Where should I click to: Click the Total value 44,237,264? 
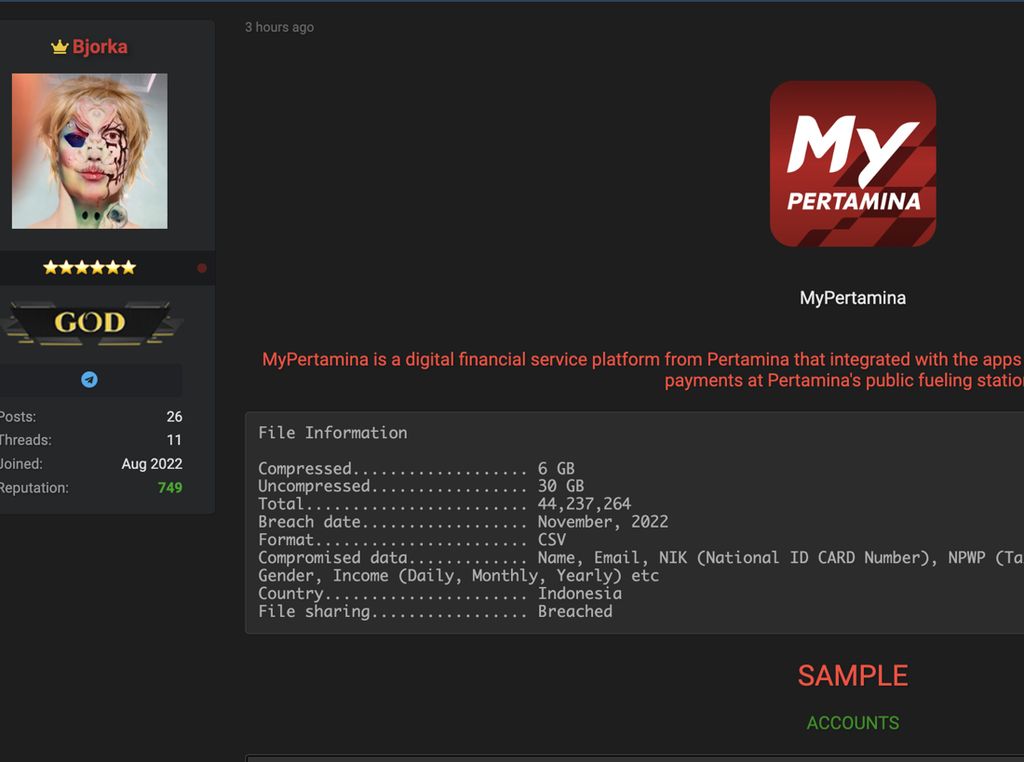(584, 504)
